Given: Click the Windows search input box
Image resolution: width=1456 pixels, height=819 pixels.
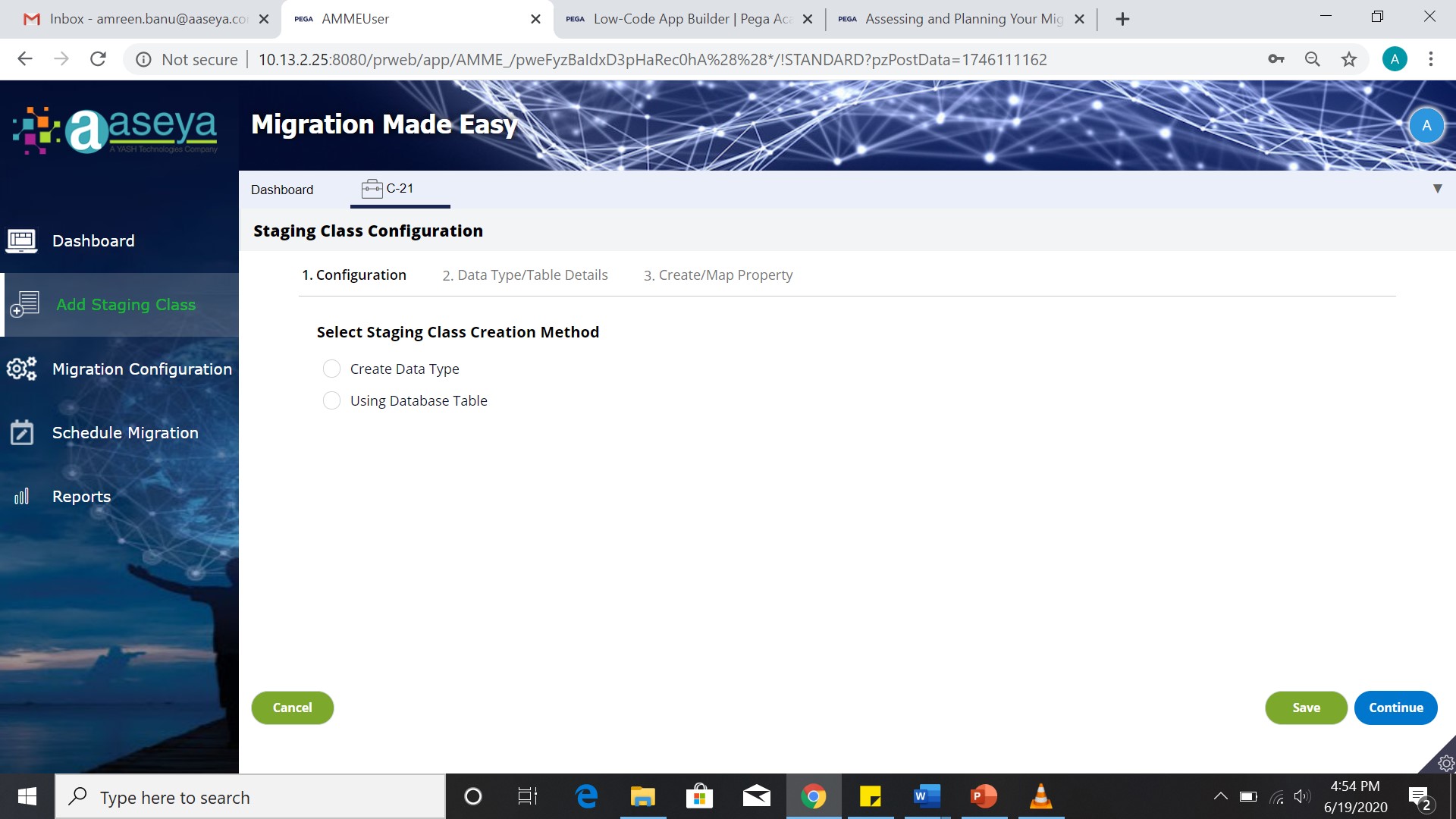Looking at the screenshot, I should [250, 797].
